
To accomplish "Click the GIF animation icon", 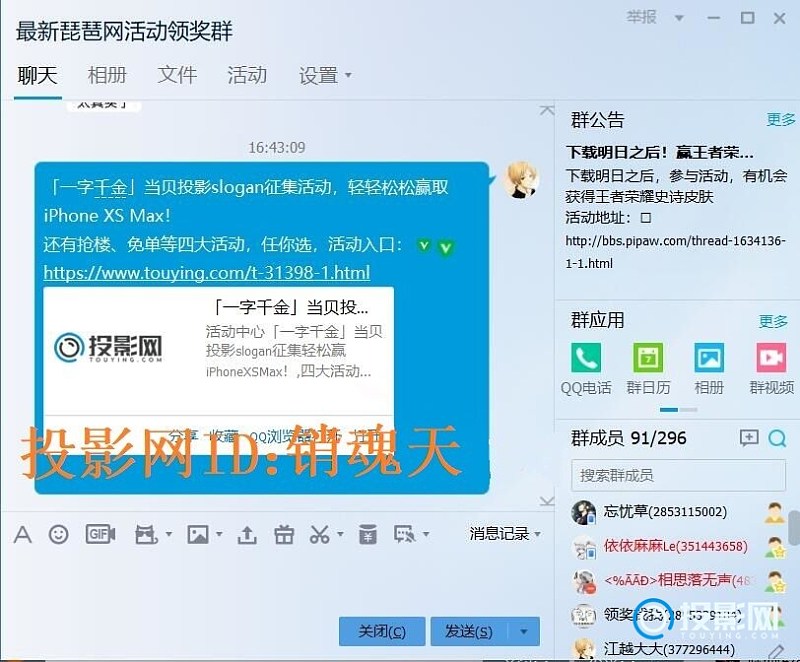I will click(x=100, y=535).
